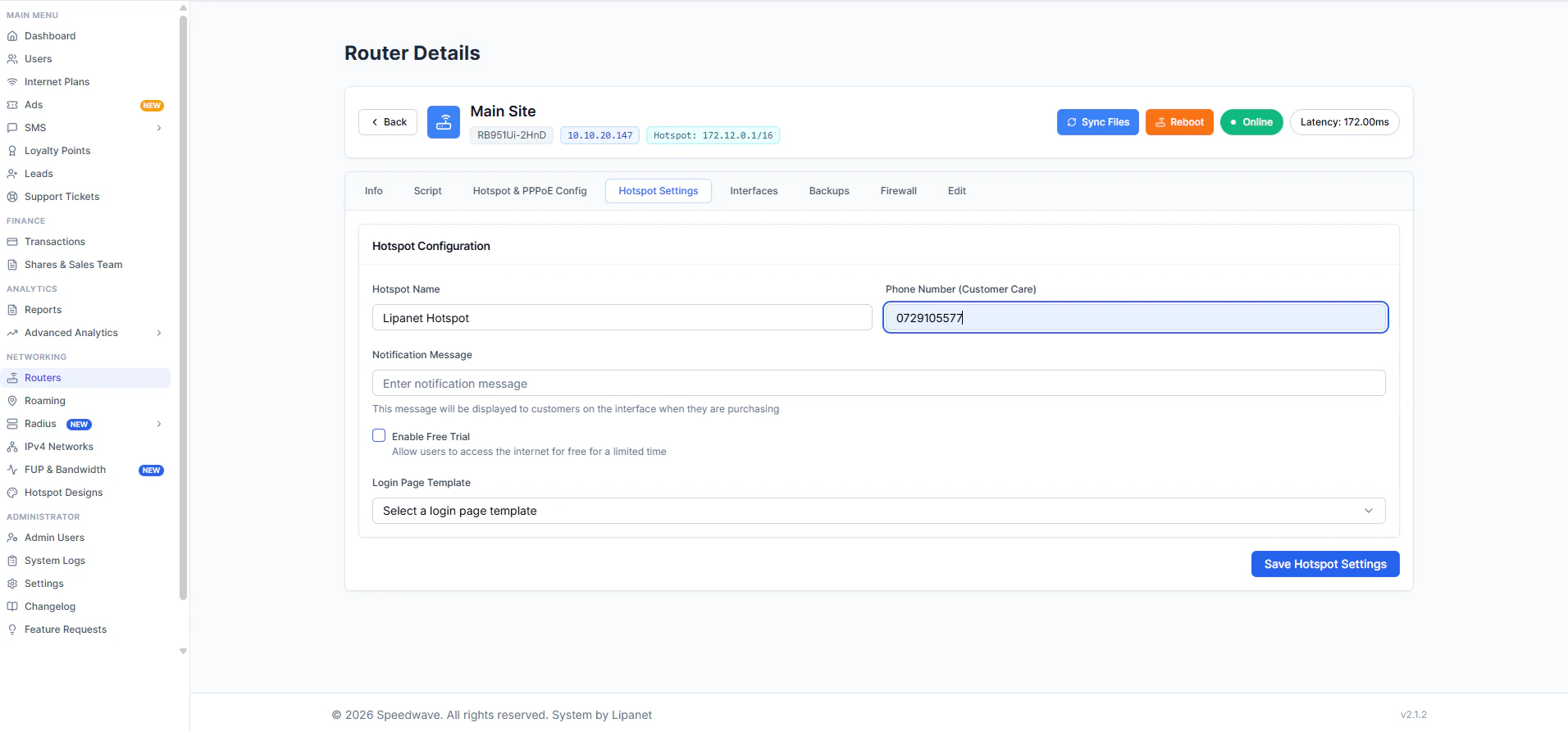The width and height of the screenshot is (1568, 732).
Task: Click the Advanced Analytics trend icon
Action: click(x=12, y=333)
